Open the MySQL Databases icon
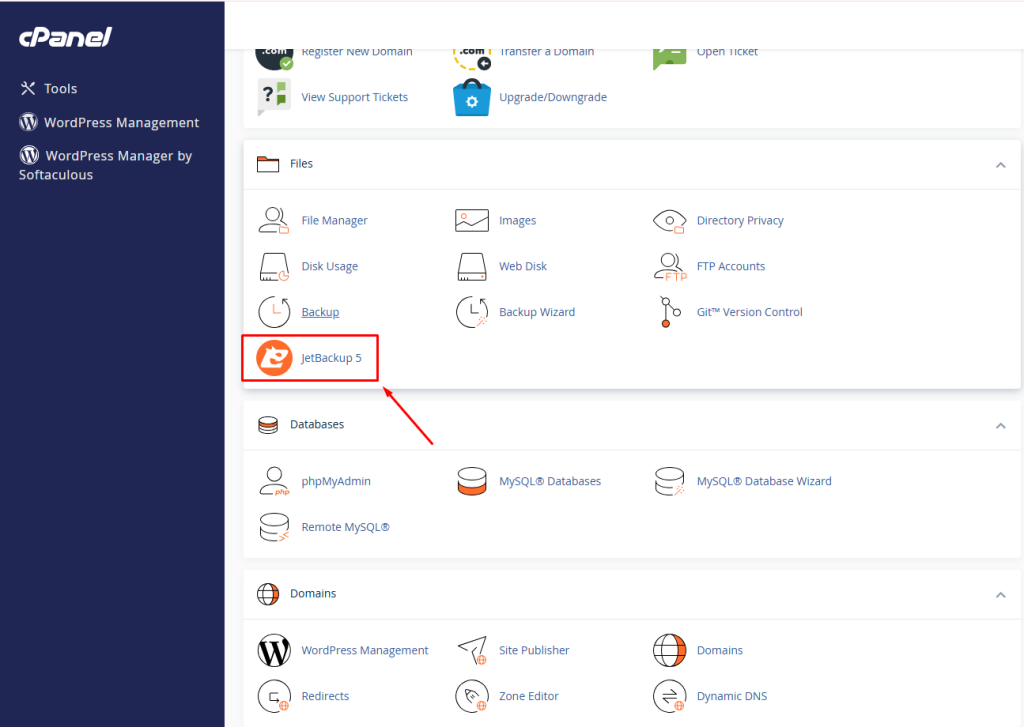 472,481
